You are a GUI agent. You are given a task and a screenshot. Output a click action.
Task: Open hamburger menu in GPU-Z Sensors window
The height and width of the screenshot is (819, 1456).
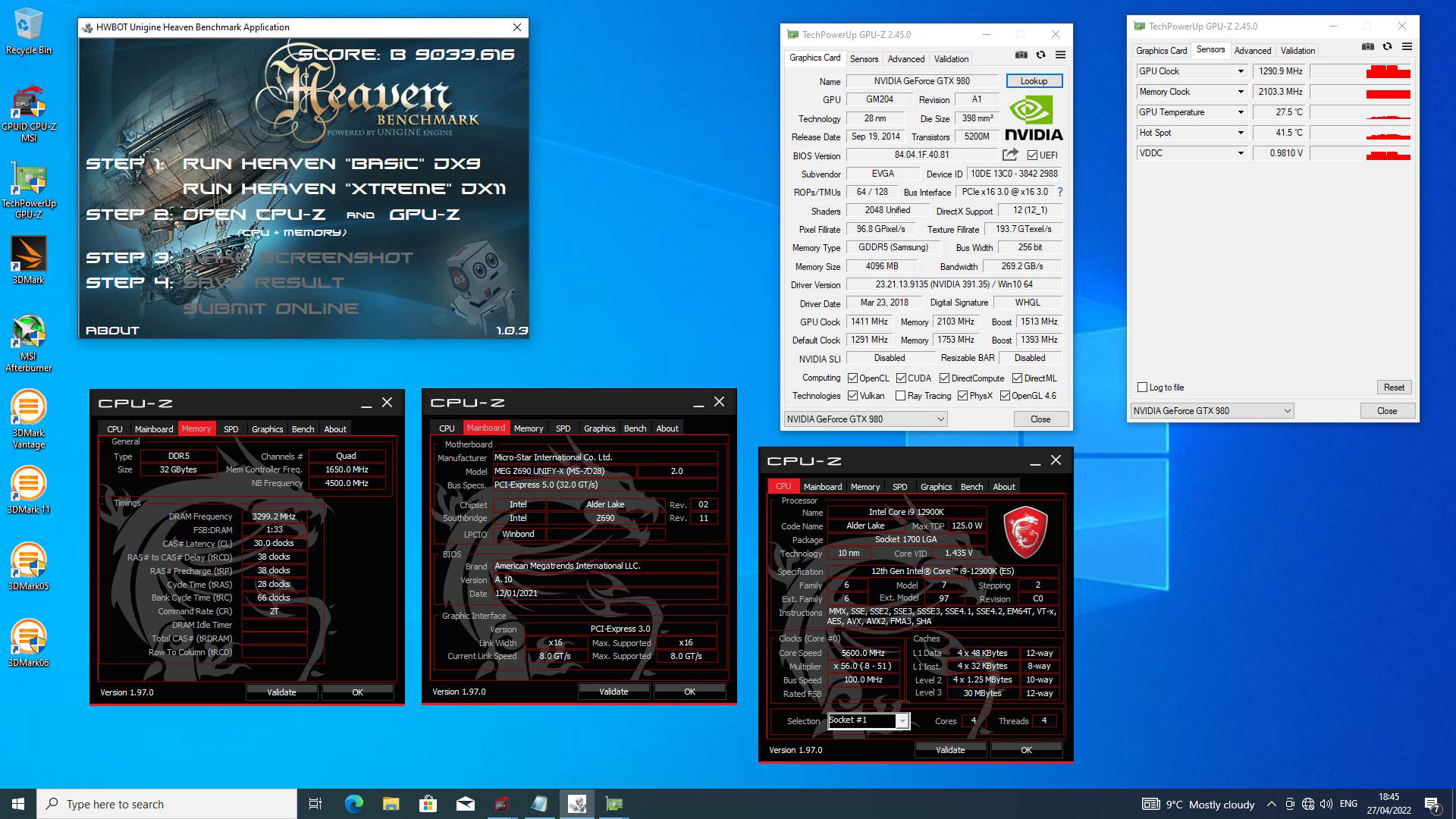[1407, 47]
